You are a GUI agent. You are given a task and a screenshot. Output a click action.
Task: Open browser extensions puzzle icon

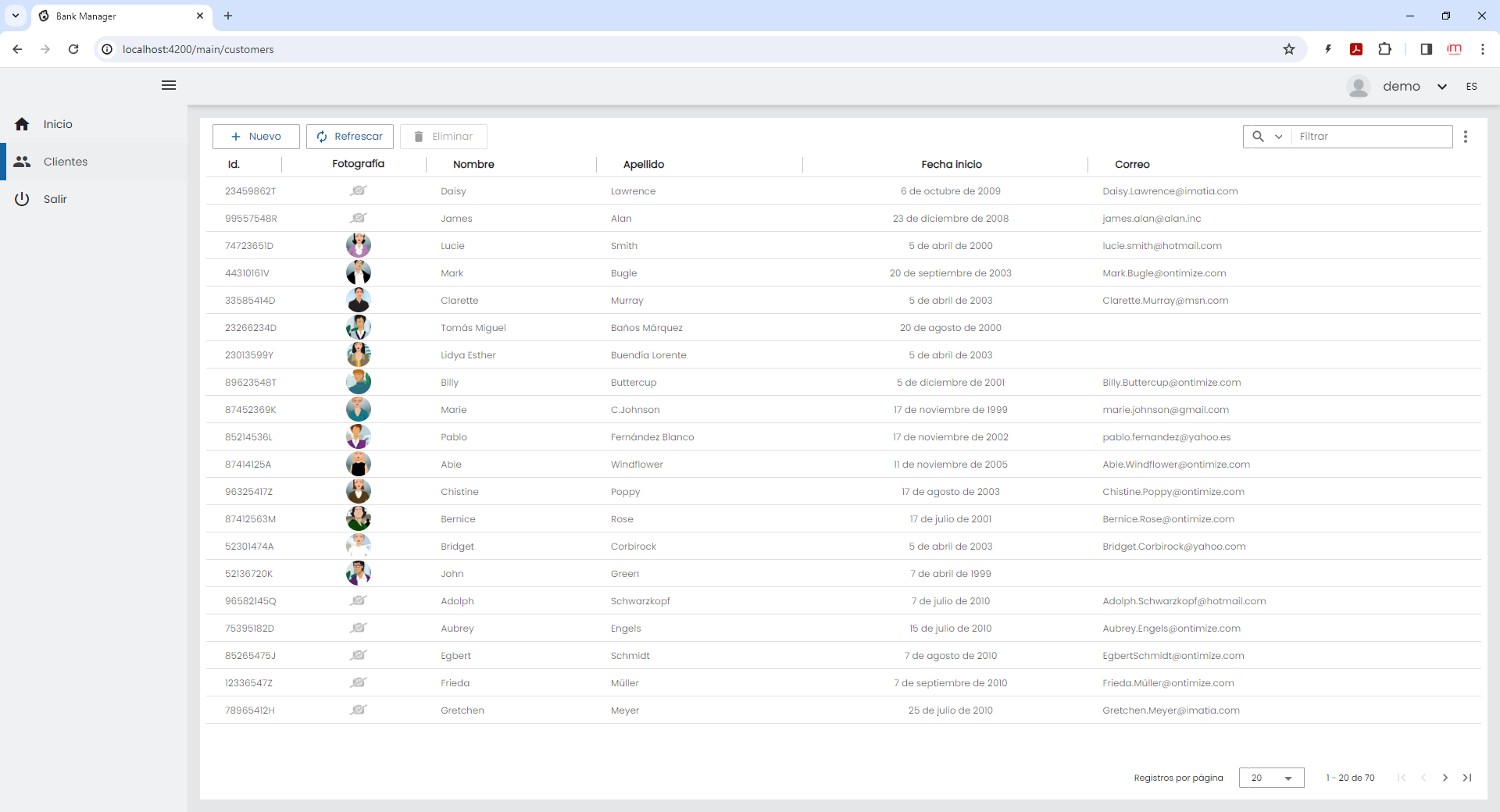1384,49
